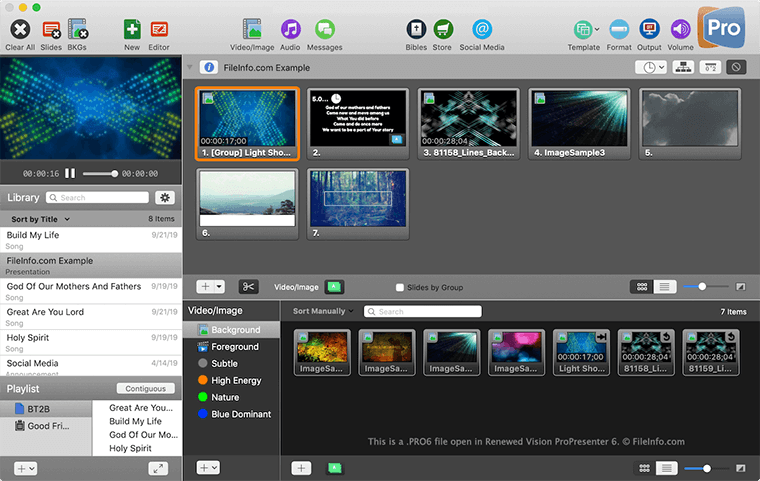Open the Audio bin
Viewport: 760px width, 481px height.
(x=290, y=30)
